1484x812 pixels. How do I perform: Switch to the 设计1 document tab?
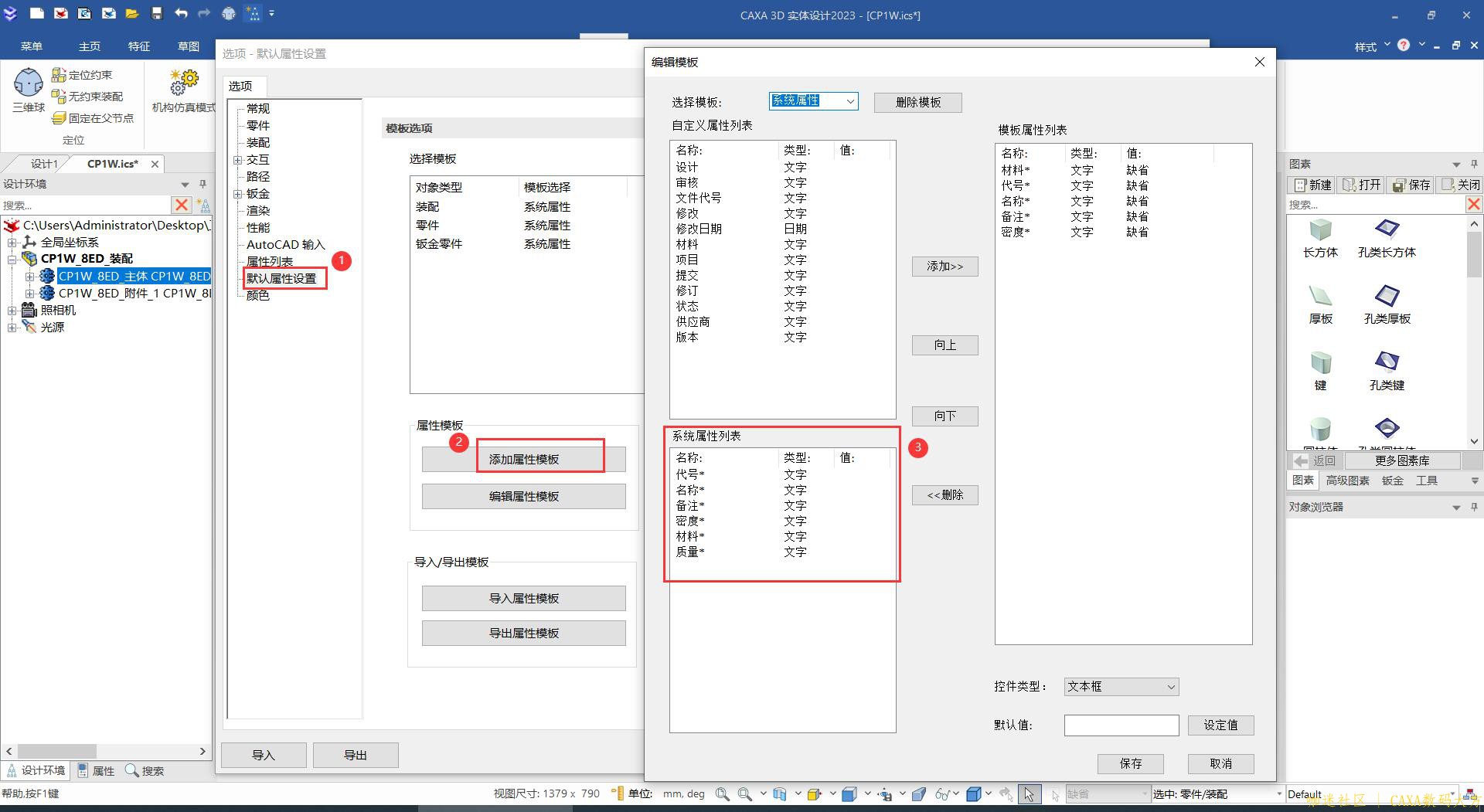(44, 164)
